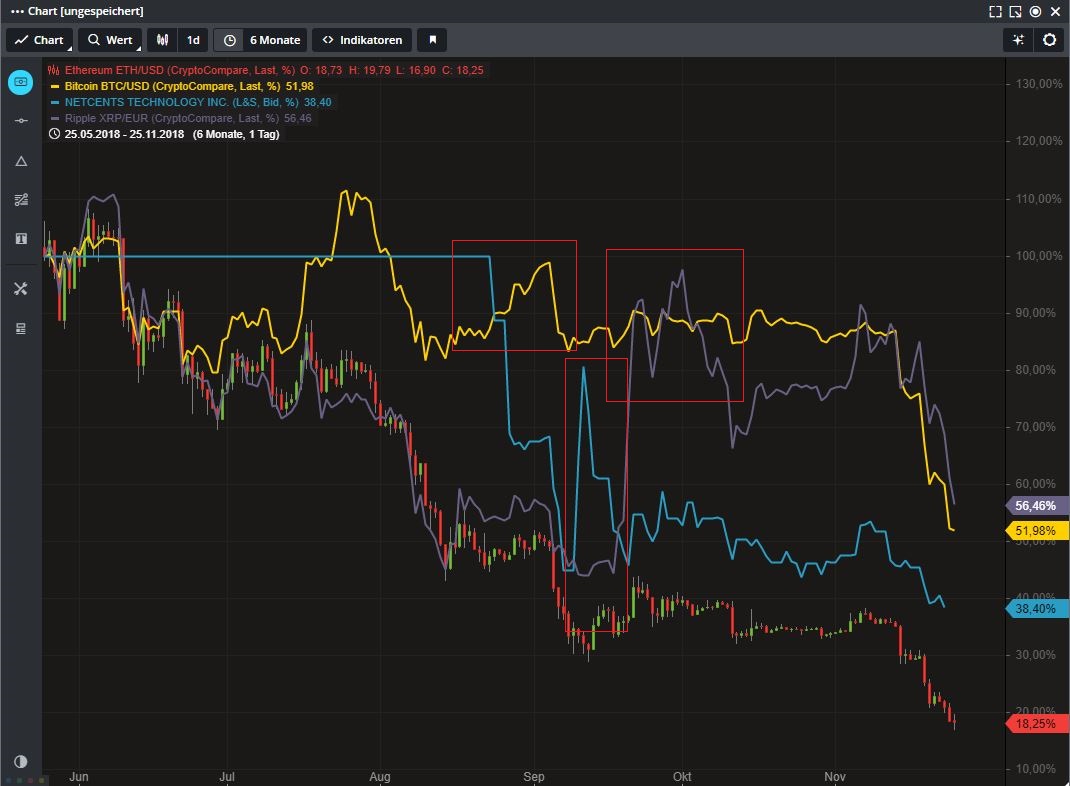Open the wrench and screwdriver tools icon
Image resolution: width=1070 pixels, height=786 pixels.
point(21,289)
